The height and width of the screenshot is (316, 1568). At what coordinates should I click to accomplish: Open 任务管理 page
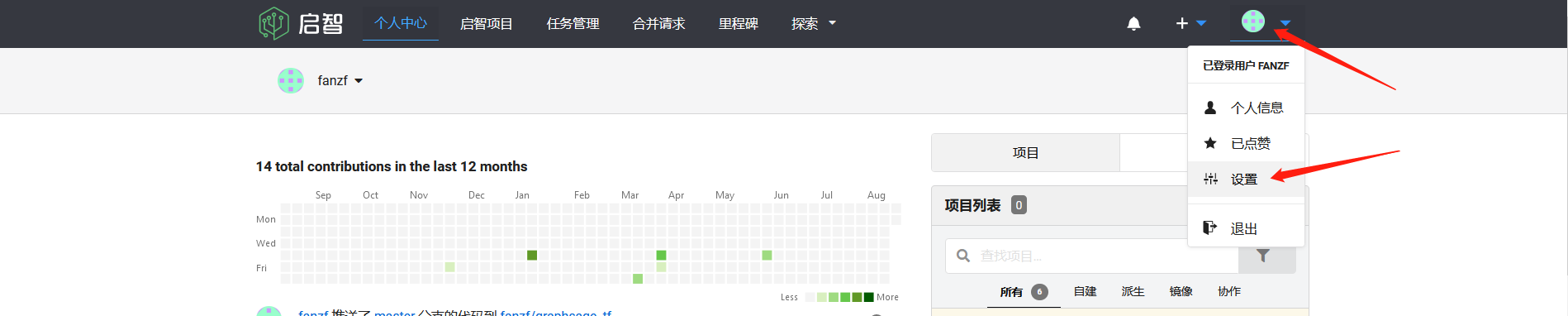click(573, 24)
